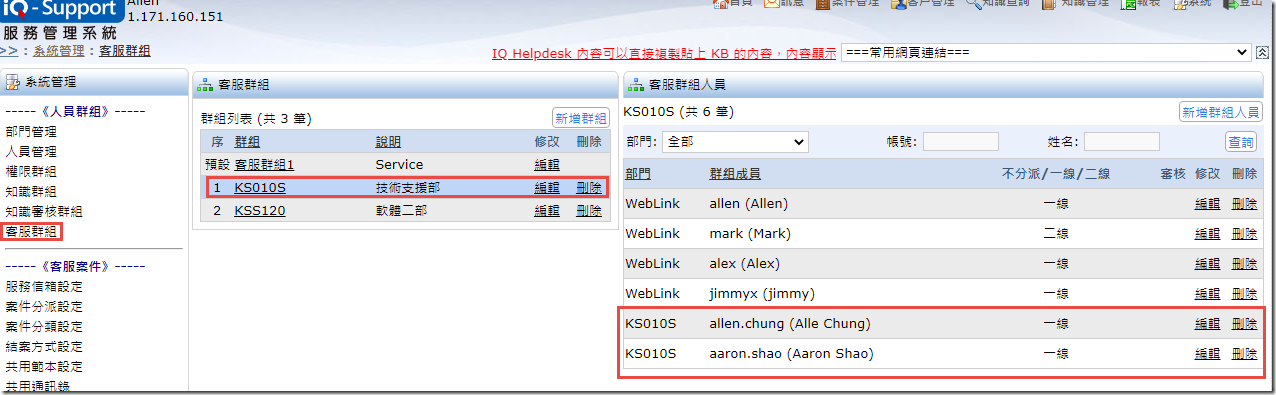Sort by the 群組 column header

click(247, 142)
